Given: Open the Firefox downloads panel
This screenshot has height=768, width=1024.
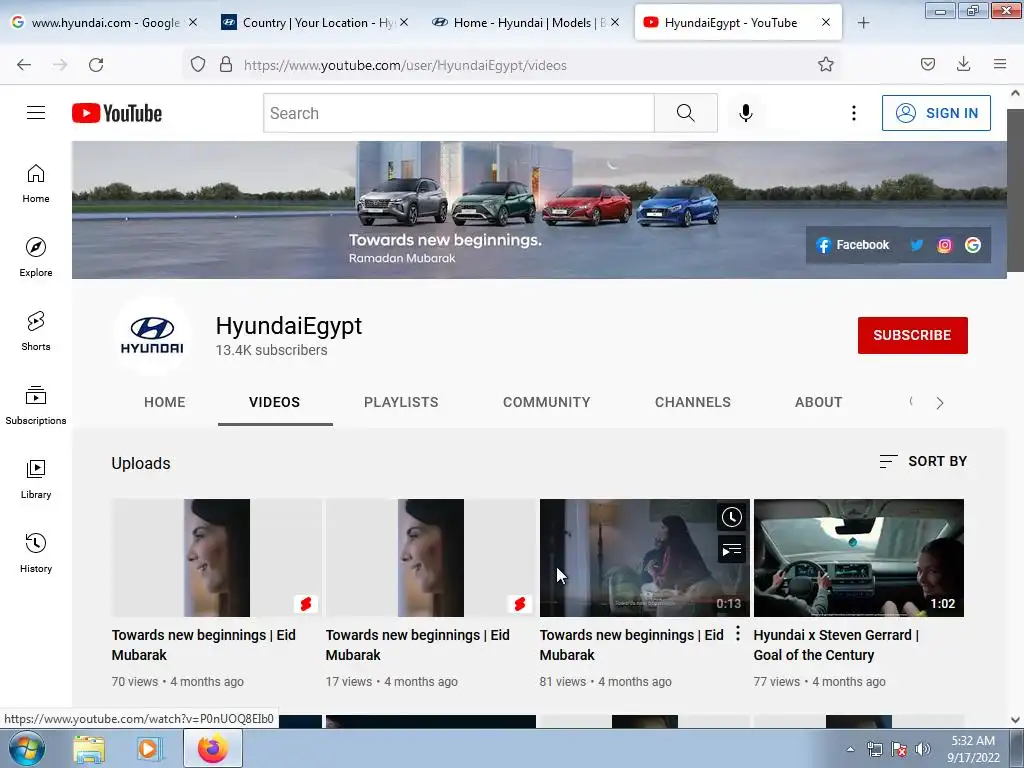Looking at the screenshot, I should pyautogui.click(x=963, y=64).
